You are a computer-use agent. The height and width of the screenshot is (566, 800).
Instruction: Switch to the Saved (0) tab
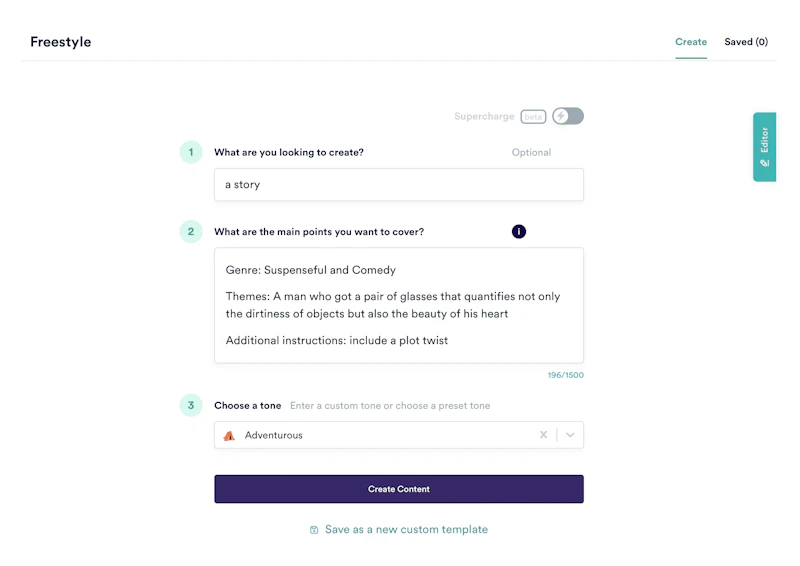coord(746,42)
